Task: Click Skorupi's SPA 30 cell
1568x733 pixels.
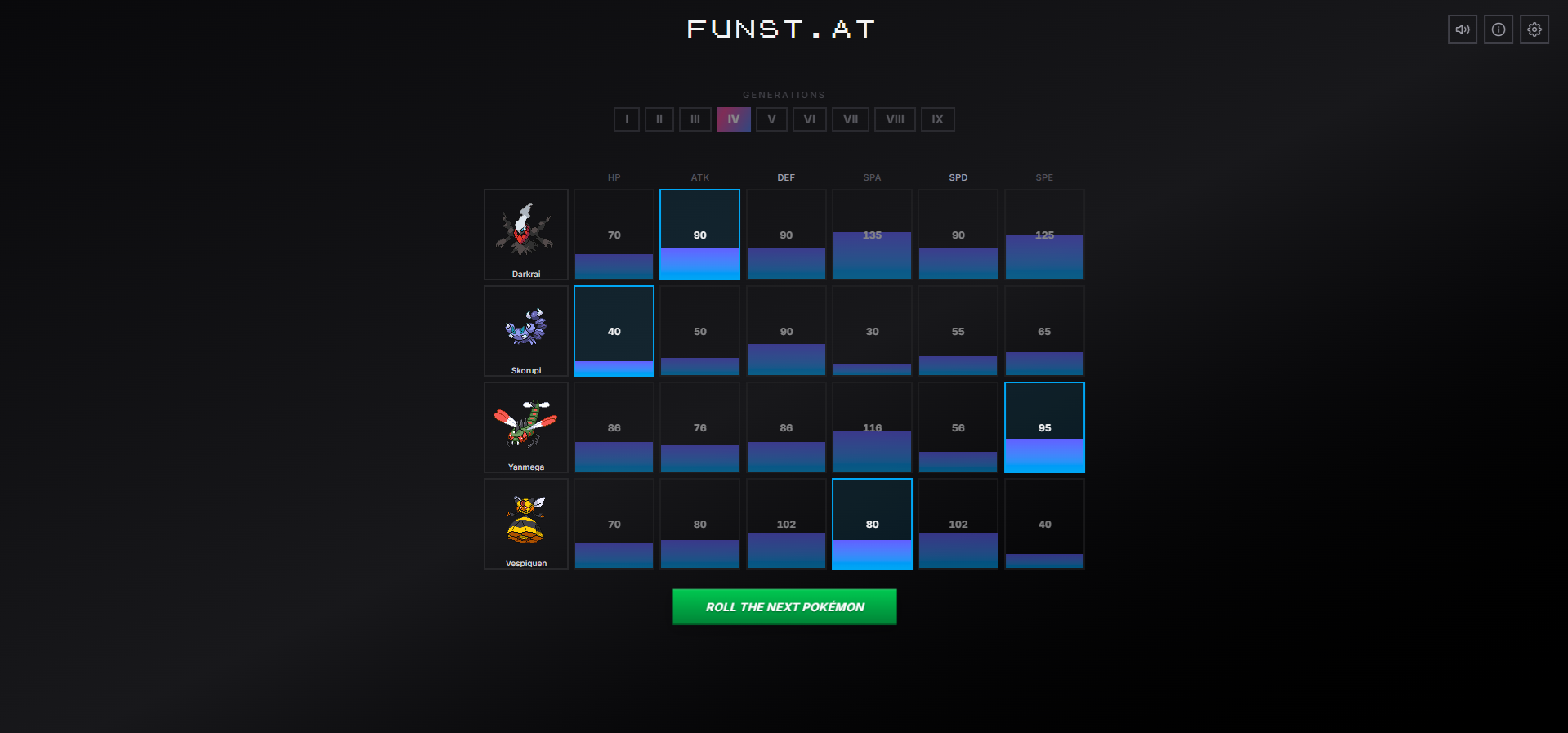Action: tap(872, 331)
